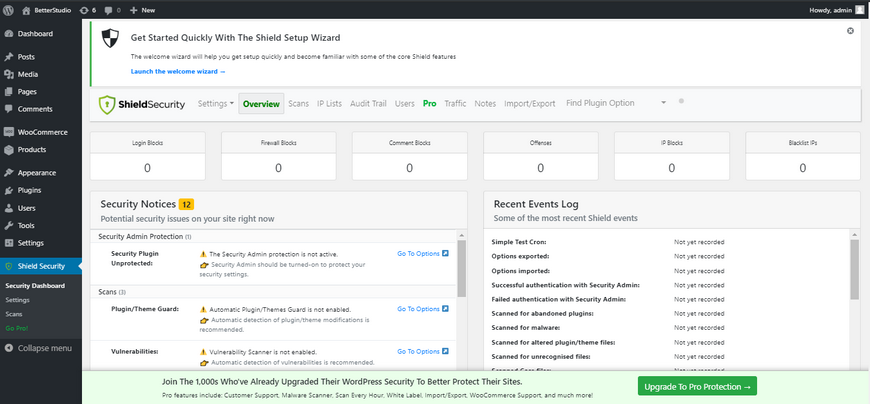The height and width of the screenshot is (404, 870).
Task: Open the Traffic tab
Action: (x=456, y=104)
